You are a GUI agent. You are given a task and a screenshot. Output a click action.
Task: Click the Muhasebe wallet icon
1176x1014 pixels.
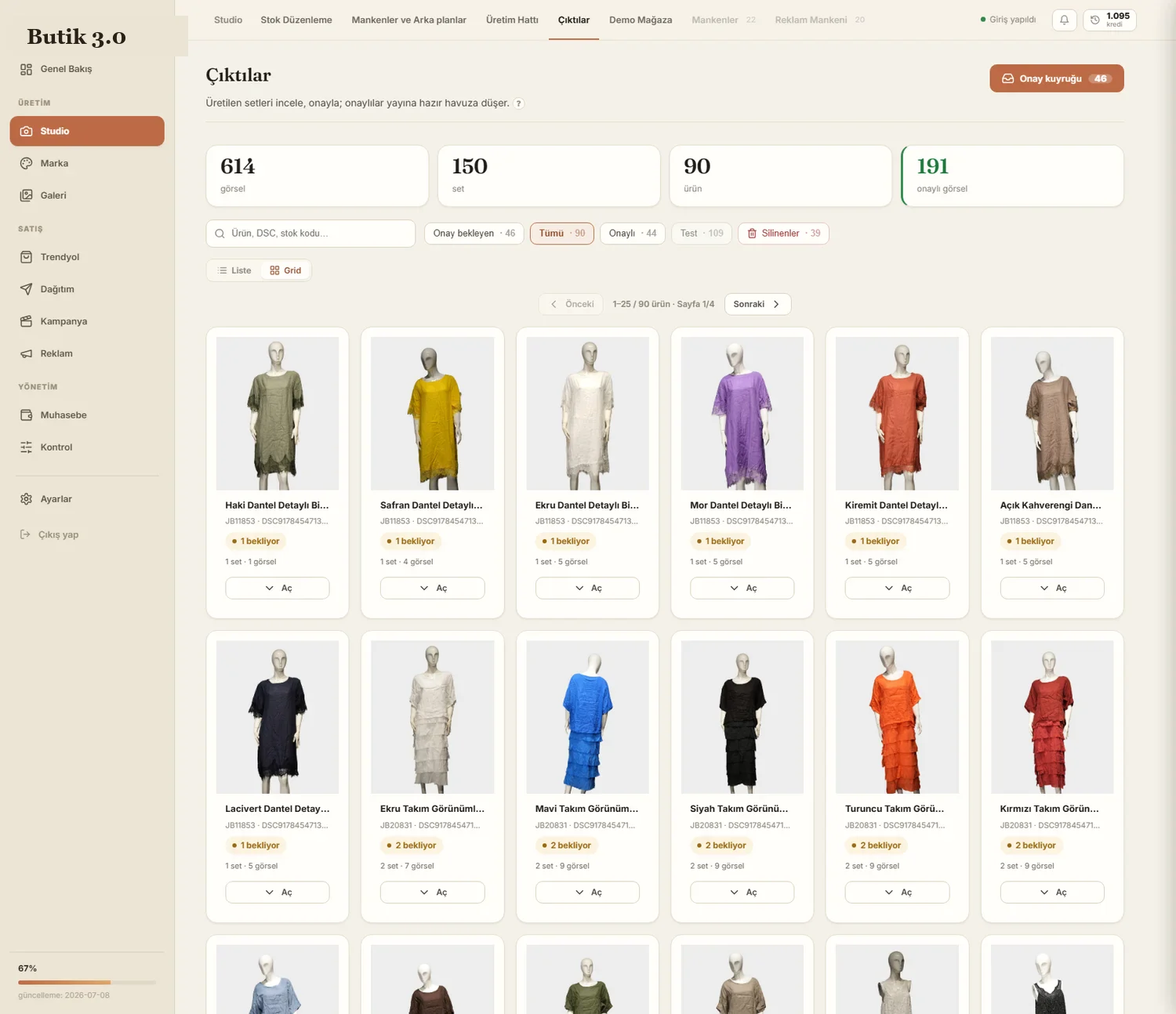click(26, 415)
